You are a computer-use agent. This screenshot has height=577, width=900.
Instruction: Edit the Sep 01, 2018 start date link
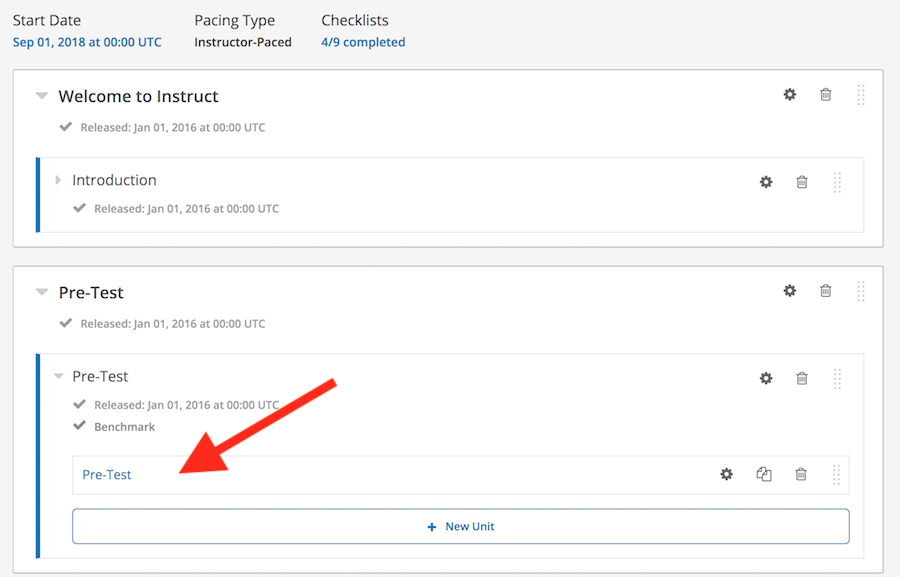coord(87,42)
